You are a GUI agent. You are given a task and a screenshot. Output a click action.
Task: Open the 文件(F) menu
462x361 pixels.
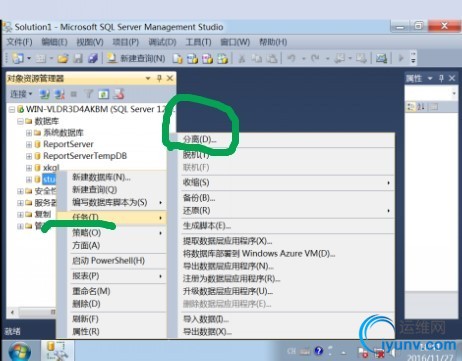(x=20, y=42)
